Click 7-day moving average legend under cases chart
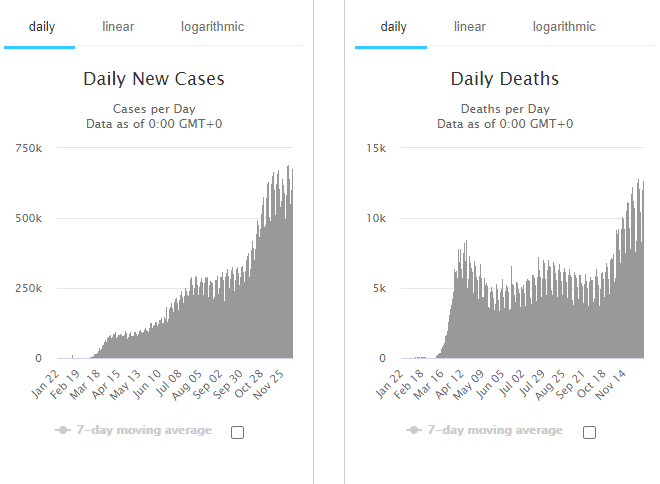660x484 pixels. (x=144, y=430)
